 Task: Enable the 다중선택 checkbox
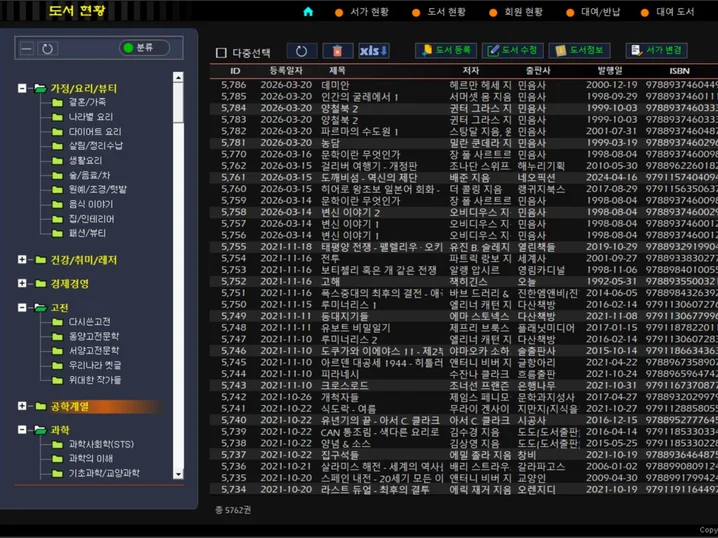(x=222, y=53)
